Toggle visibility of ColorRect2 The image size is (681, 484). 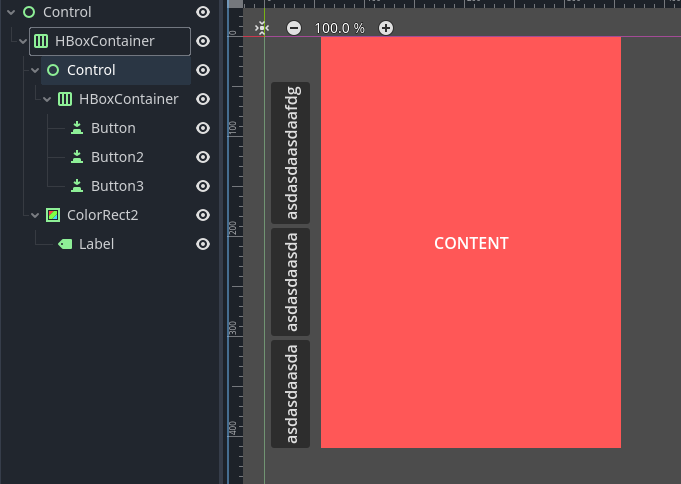203,215
